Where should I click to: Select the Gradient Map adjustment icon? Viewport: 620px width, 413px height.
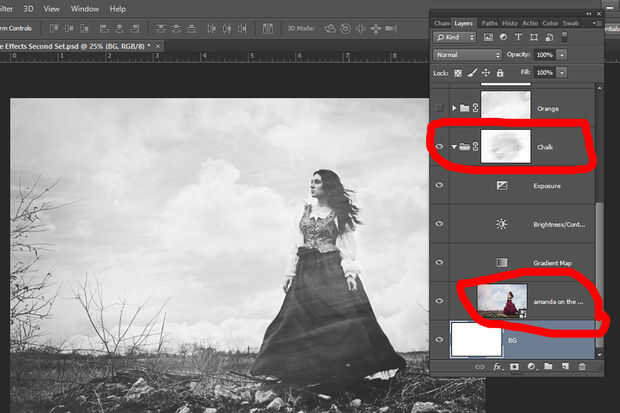tap(502, 262)
